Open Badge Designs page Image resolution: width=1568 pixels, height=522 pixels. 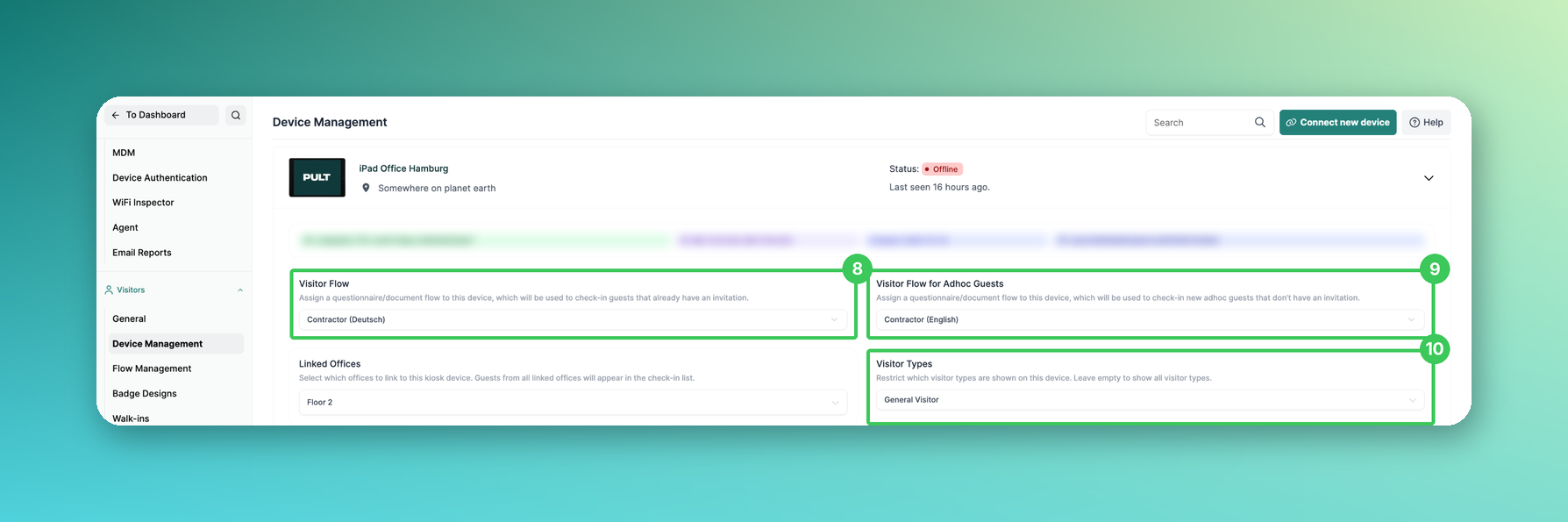145,394
